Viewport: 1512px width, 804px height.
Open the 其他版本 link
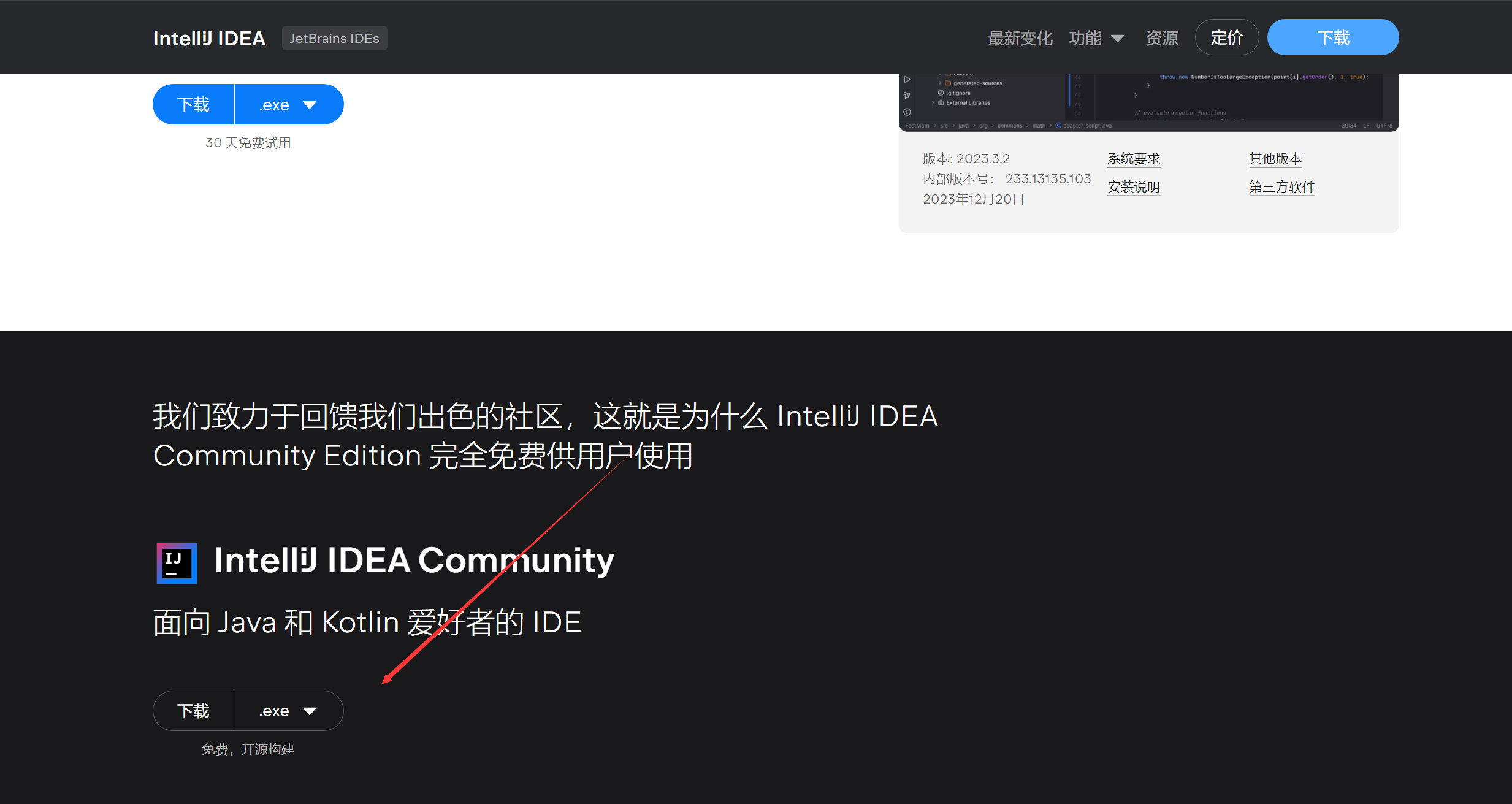(1275, 159)
